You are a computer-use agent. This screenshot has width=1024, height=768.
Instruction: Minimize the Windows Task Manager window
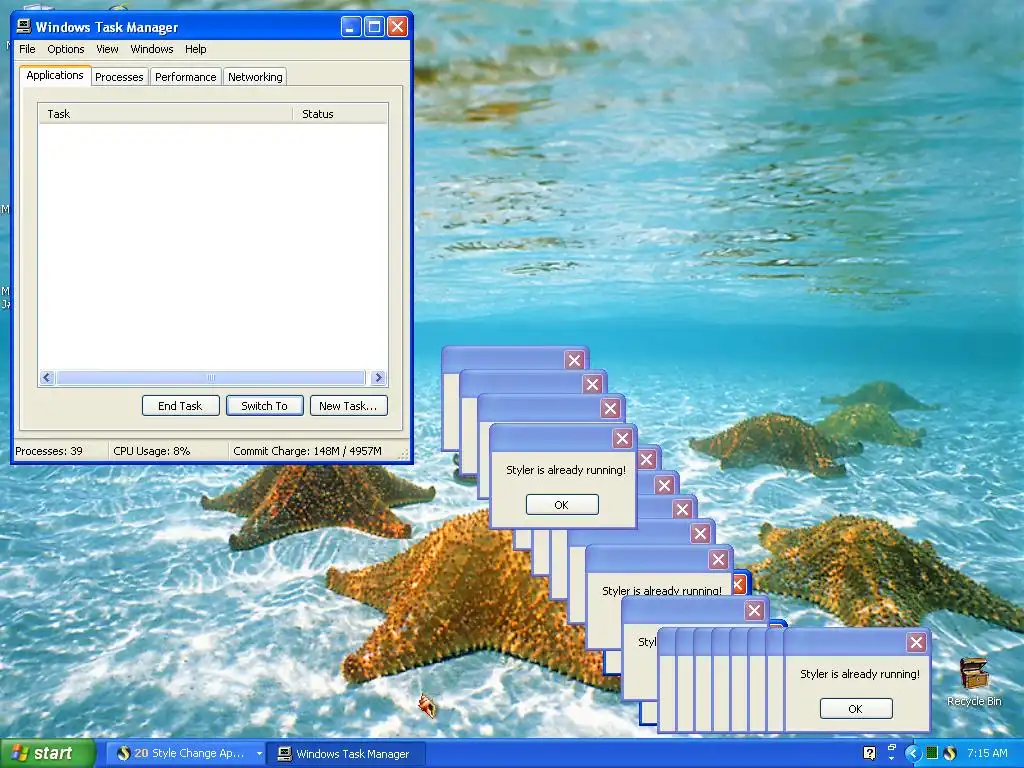351,27
